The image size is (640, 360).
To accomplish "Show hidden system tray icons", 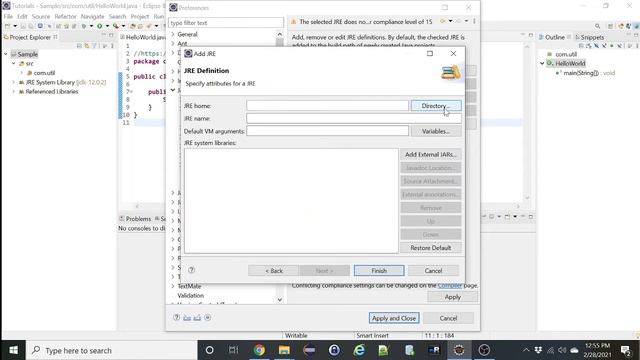I will pos(526,350).
